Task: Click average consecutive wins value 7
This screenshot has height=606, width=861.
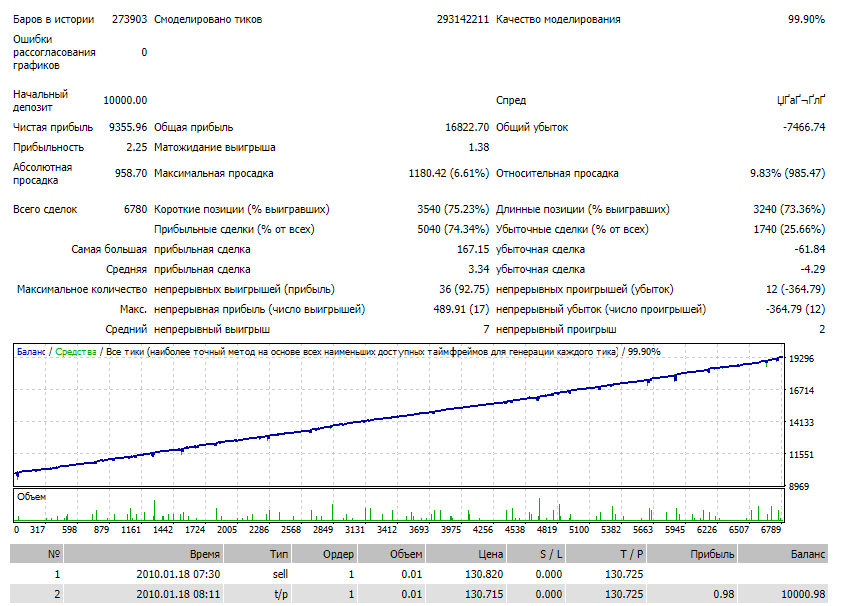Action: point(486,329)
